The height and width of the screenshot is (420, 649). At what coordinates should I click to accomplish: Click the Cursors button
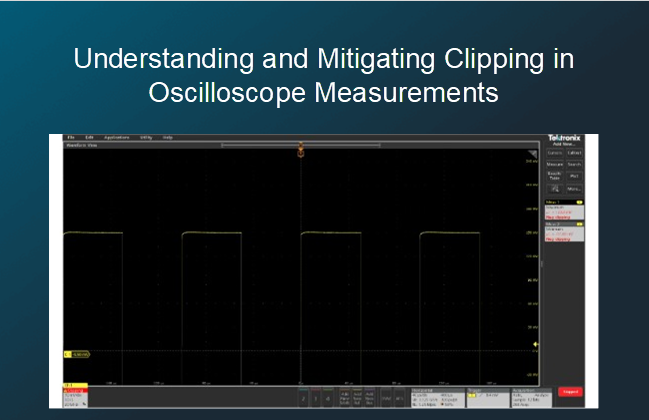(556, 153)
